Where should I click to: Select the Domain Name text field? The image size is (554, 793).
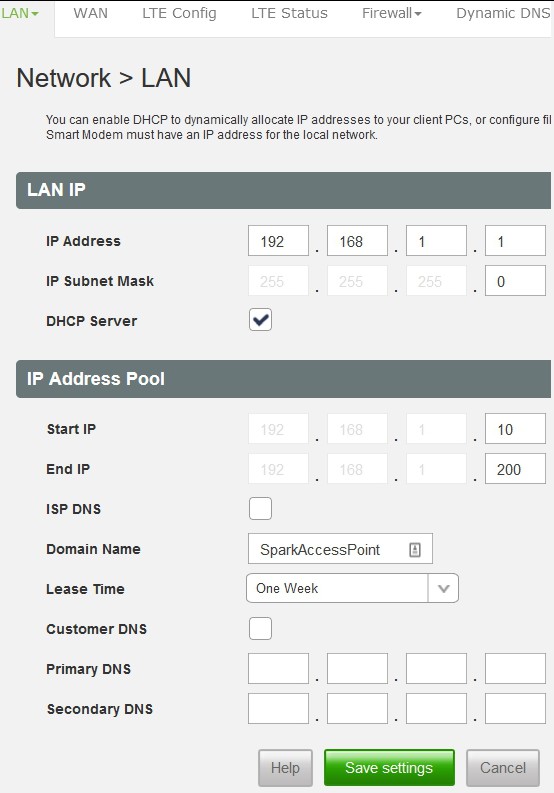[340, 549]
